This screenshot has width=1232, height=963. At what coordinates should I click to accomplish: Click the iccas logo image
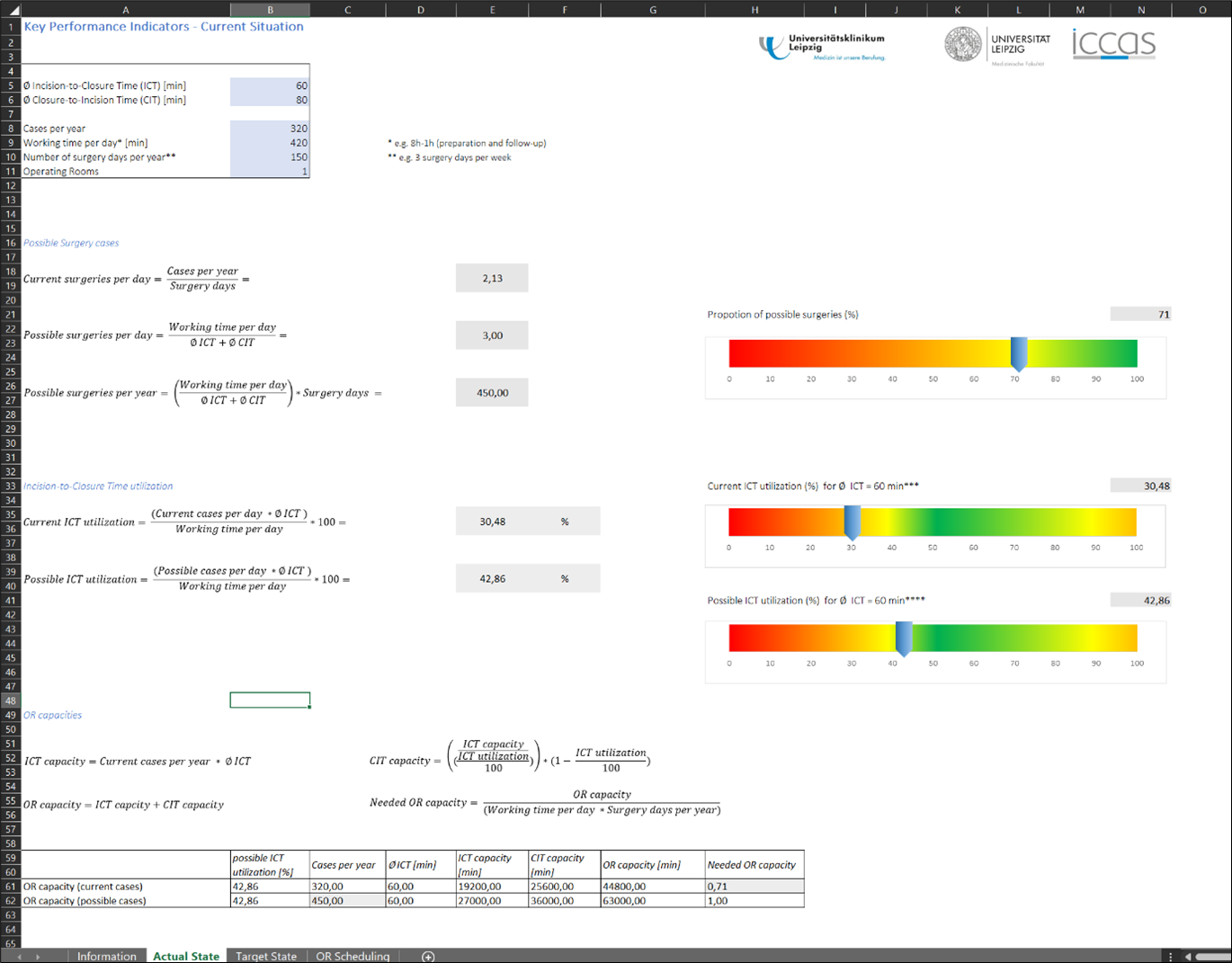pos(1113,44)
